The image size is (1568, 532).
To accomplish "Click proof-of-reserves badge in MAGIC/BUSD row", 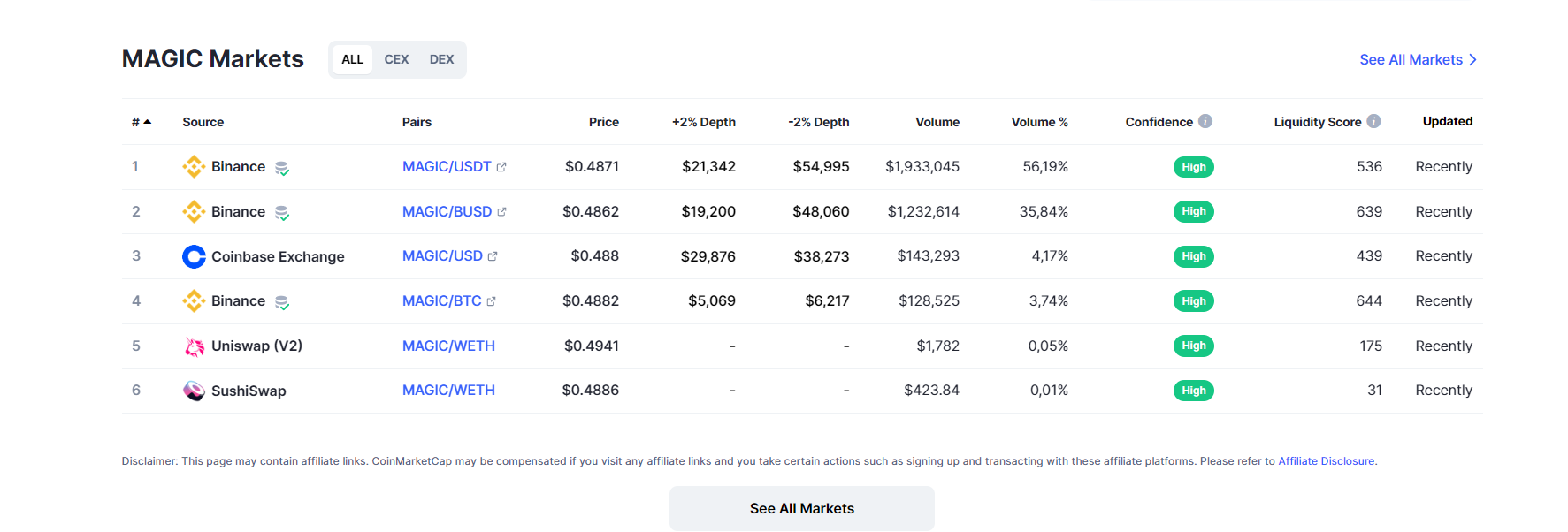I will (x=282, y=213).
